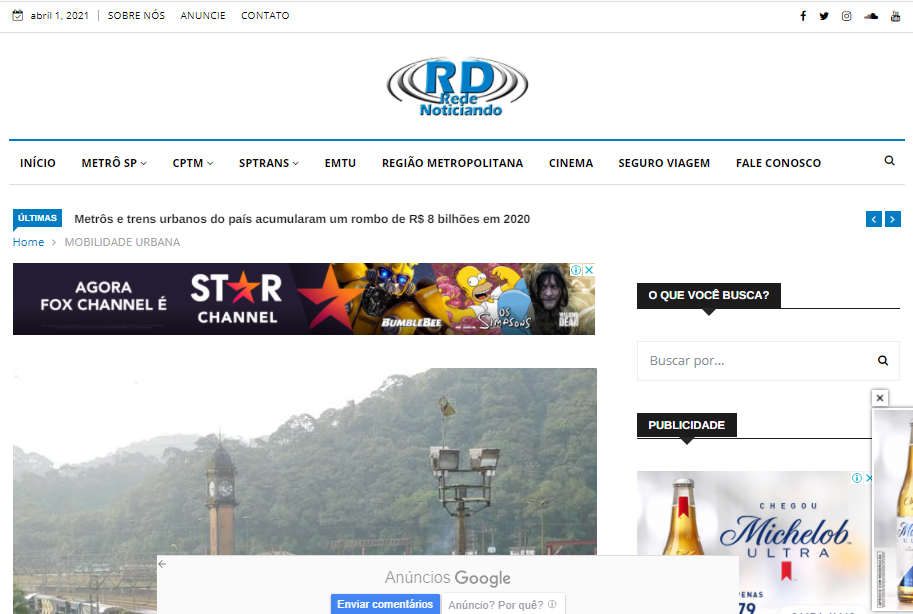Open the YouTube social icon
Screen dimensions: 913x614
coord(896,16)
